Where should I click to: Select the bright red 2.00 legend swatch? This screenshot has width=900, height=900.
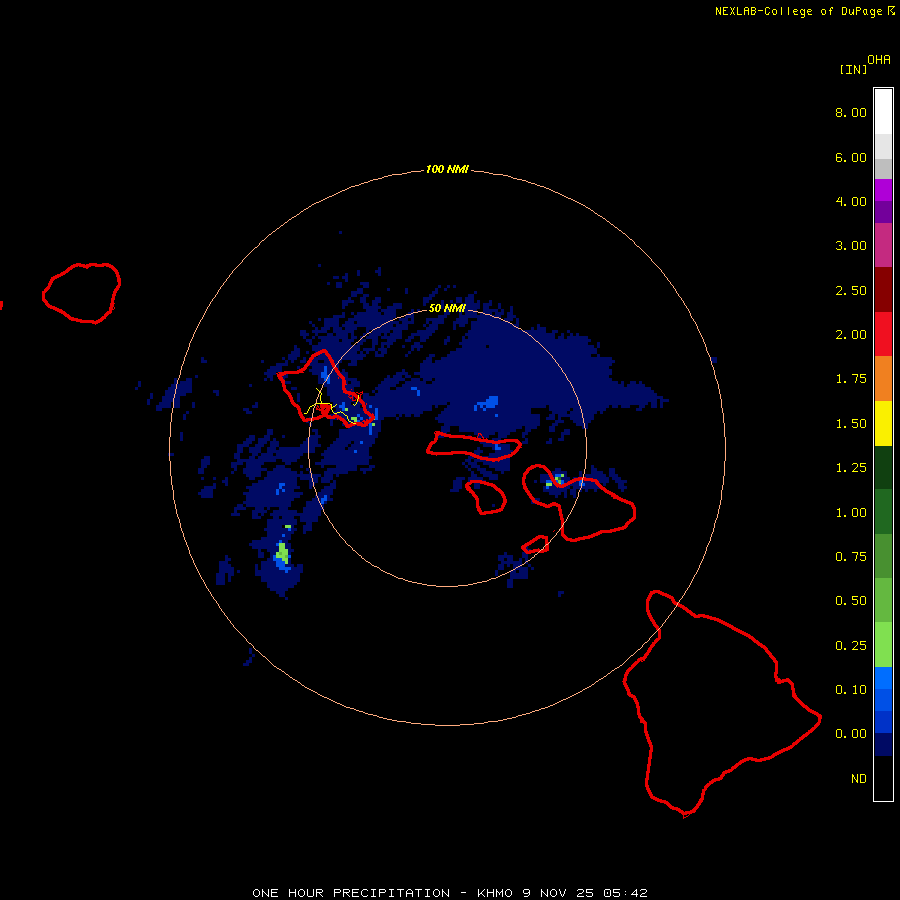(883, 334)
